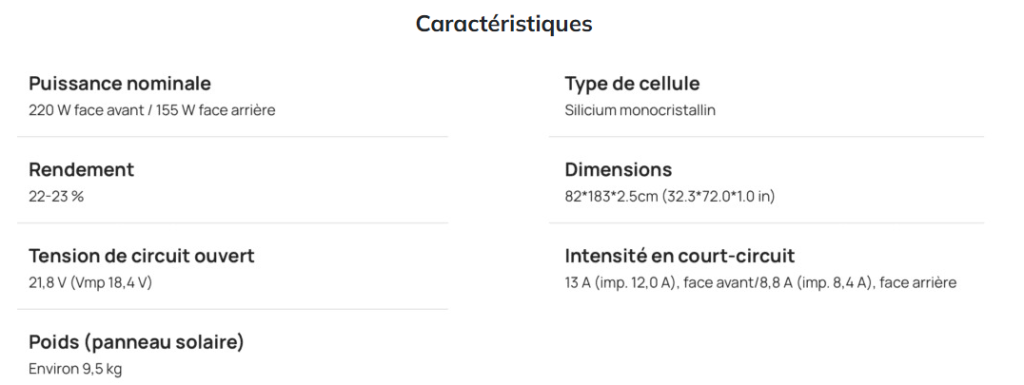Select the Dimensions label
Screen dimensions: 1024x385
pyautogui.click(x=618, y=170)
